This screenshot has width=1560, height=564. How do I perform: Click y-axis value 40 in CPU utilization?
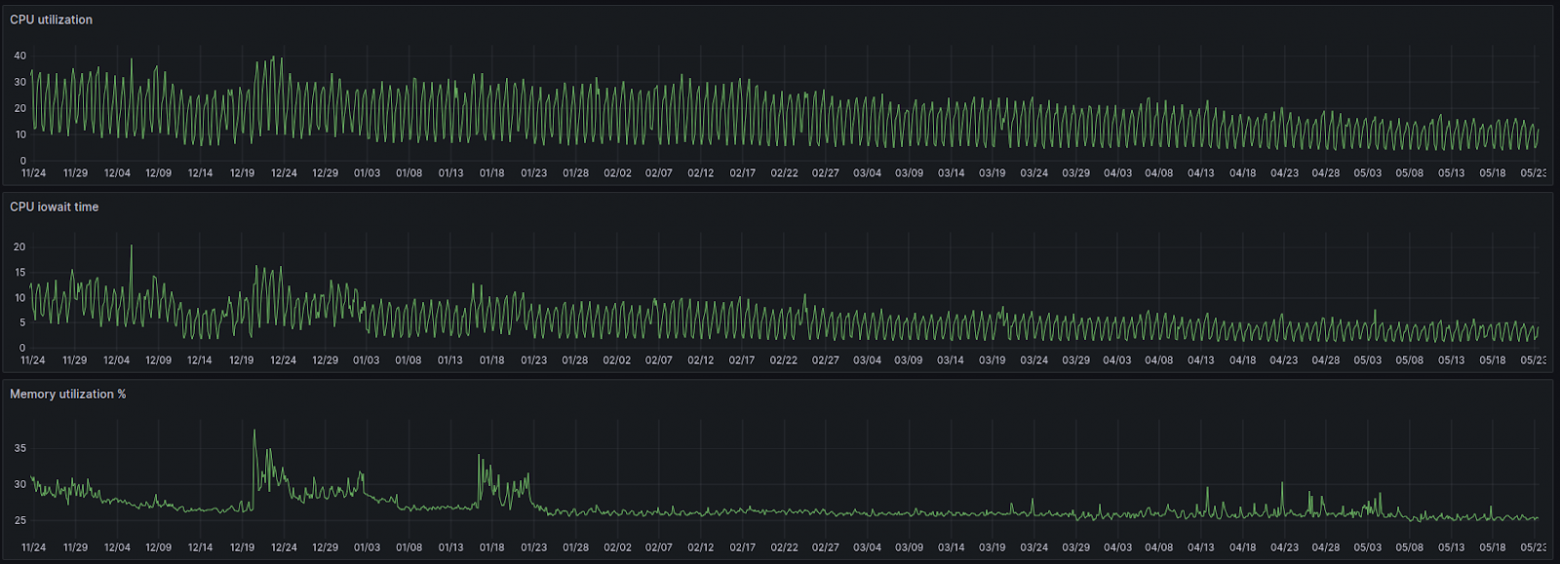click(19, 56)
